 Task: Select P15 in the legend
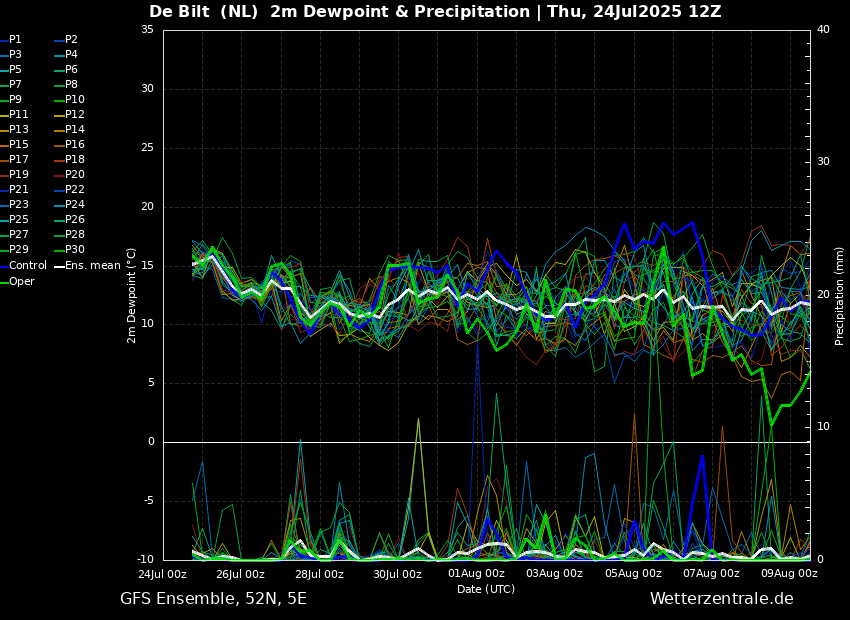click(19, 145)
